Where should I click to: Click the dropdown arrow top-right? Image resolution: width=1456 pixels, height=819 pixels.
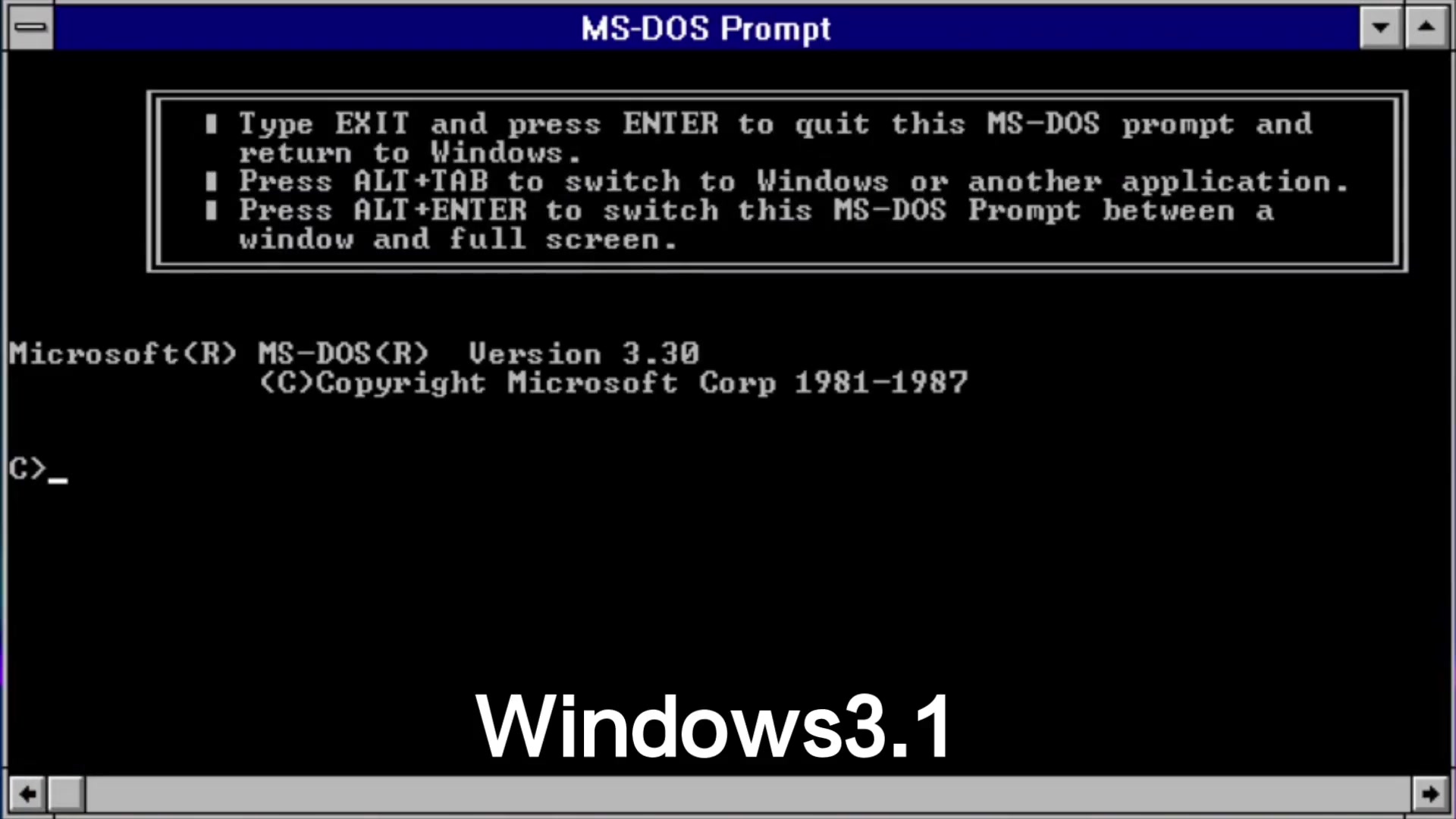click(1381, 27)
